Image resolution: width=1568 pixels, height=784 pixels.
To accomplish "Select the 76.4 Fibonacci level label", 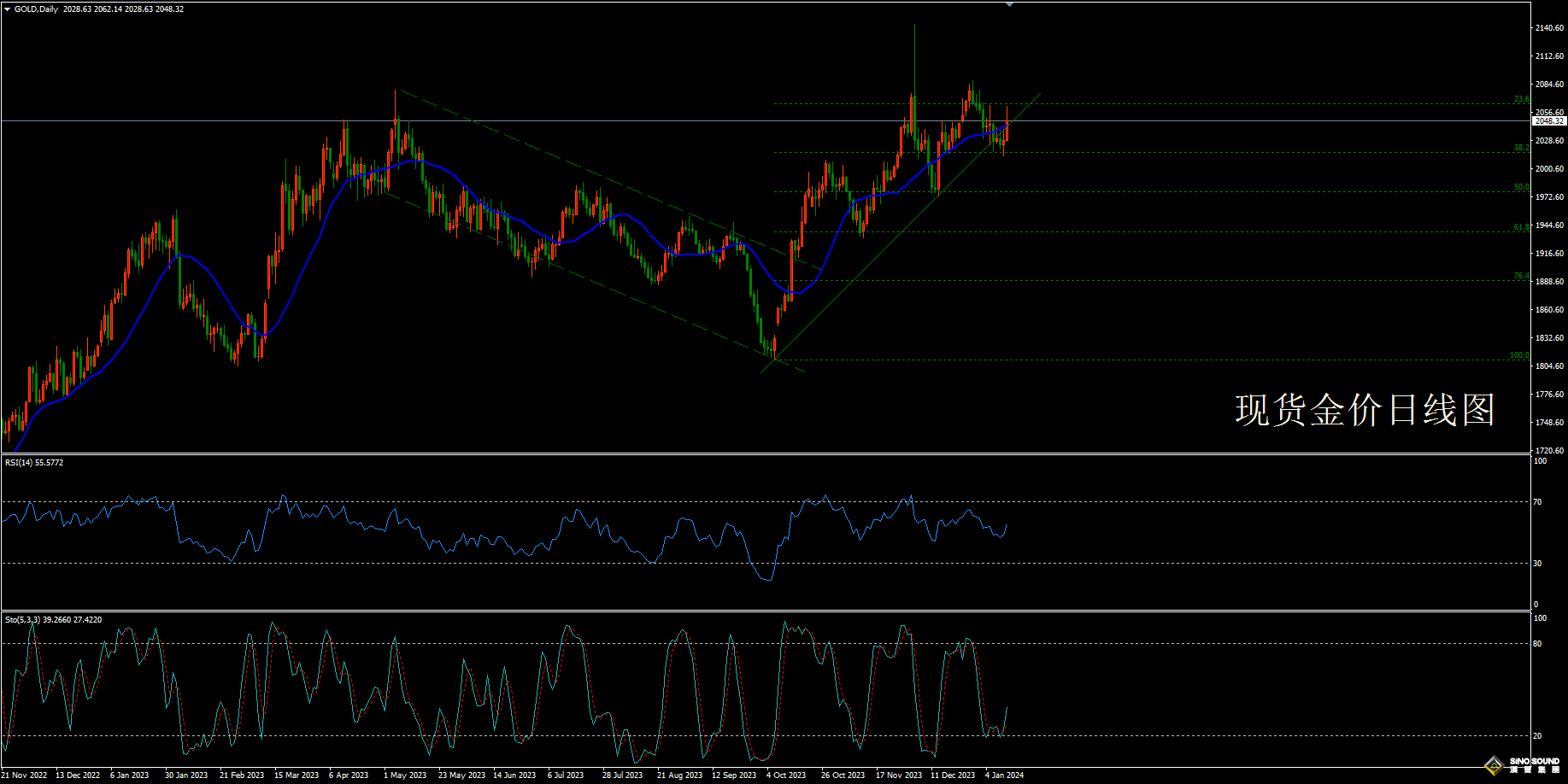I will pos(1521,276).
